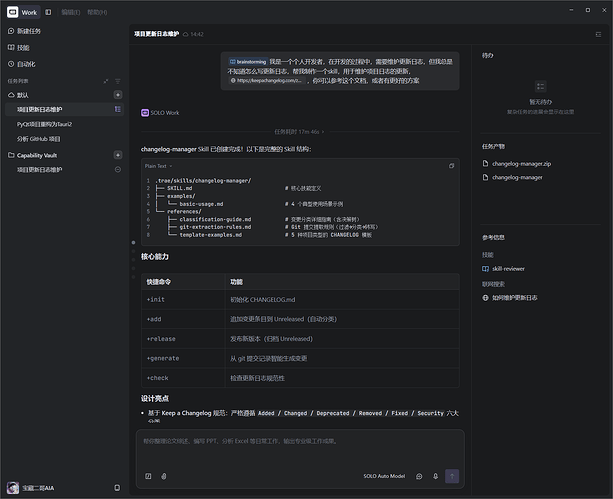Viewport: 613px width, 499px height.
Task: Click the +init command cell
Action: (x=183, y=300)
